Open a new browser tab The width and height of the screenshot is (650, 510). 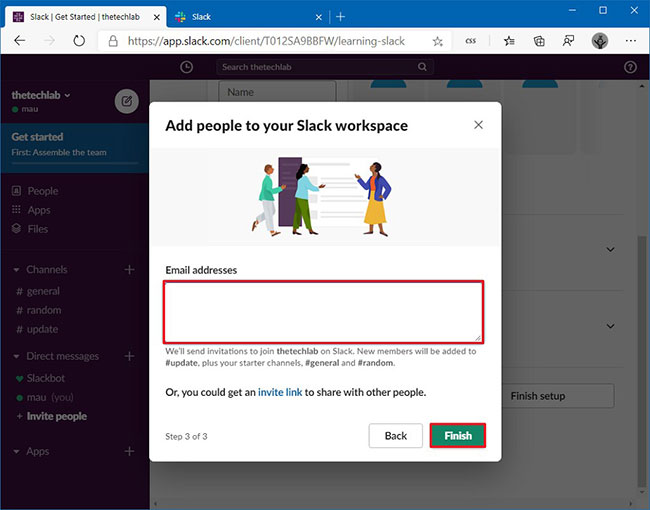(x=340, y=17)
